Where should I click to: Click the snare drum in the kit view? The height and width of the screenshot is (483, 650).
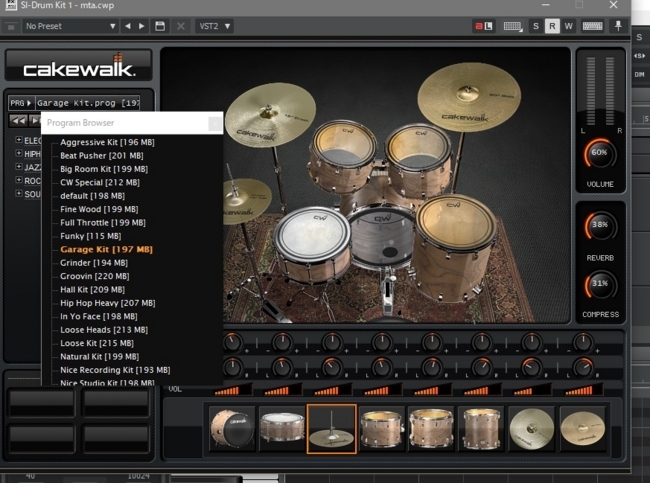(x=312, y=243)
